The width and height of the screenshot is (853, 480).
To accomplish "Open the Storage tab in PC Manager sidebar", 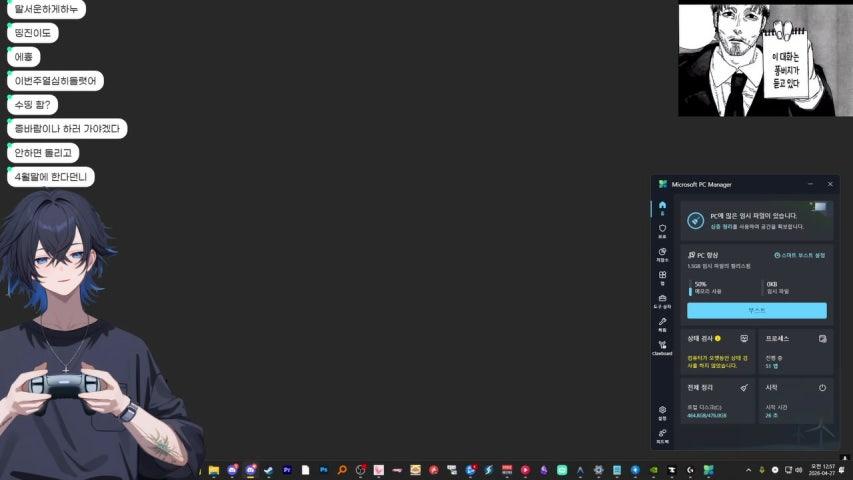I will pyautogui.click(x=662, y=255).
